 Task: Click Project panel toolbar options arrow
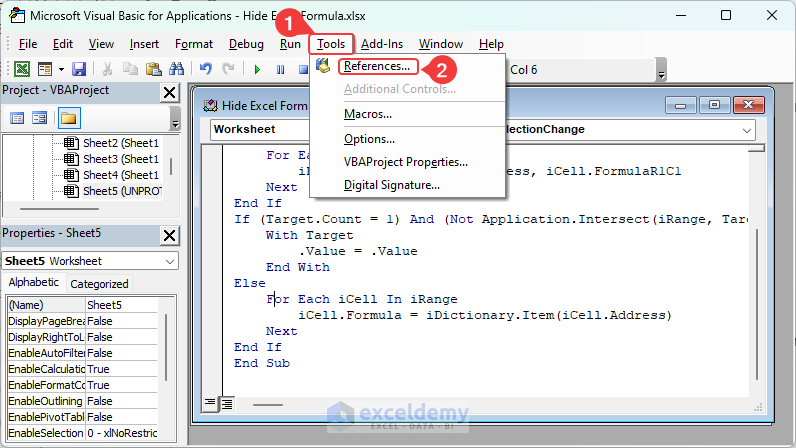(x=175, y=118)
